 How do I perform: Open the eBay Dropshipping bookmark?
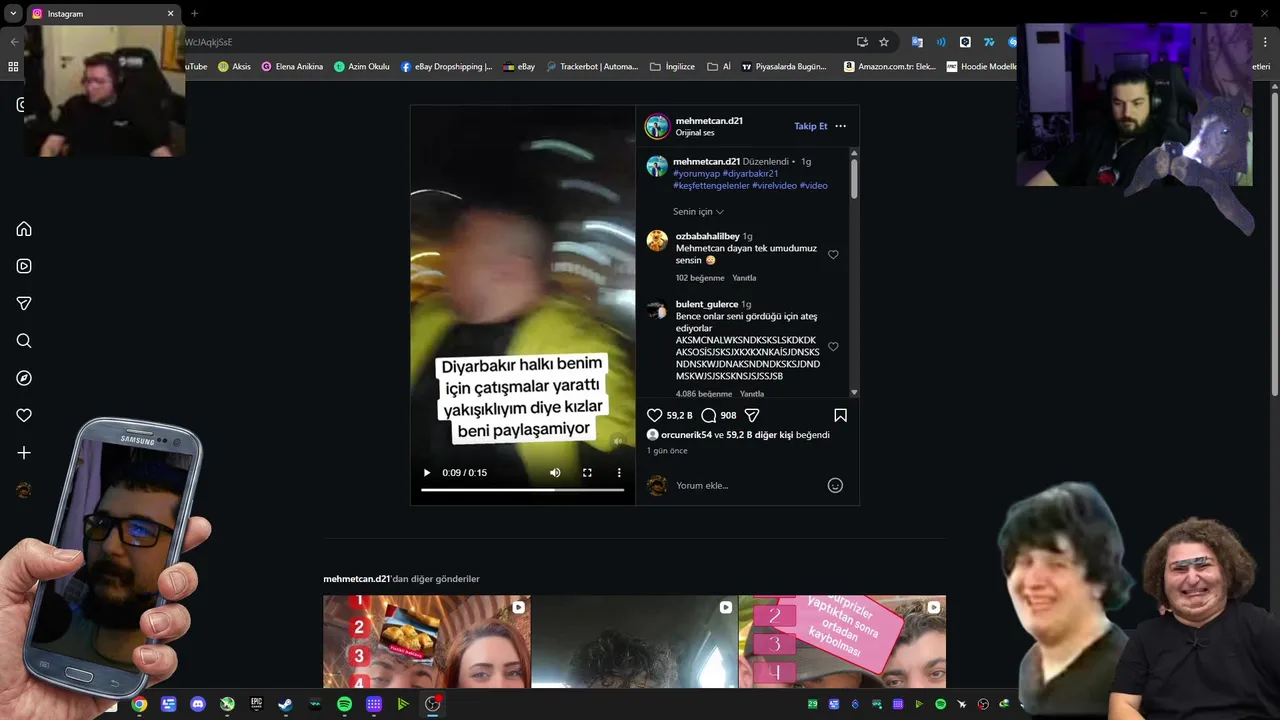pyautogui.click(x=447, y=67)
